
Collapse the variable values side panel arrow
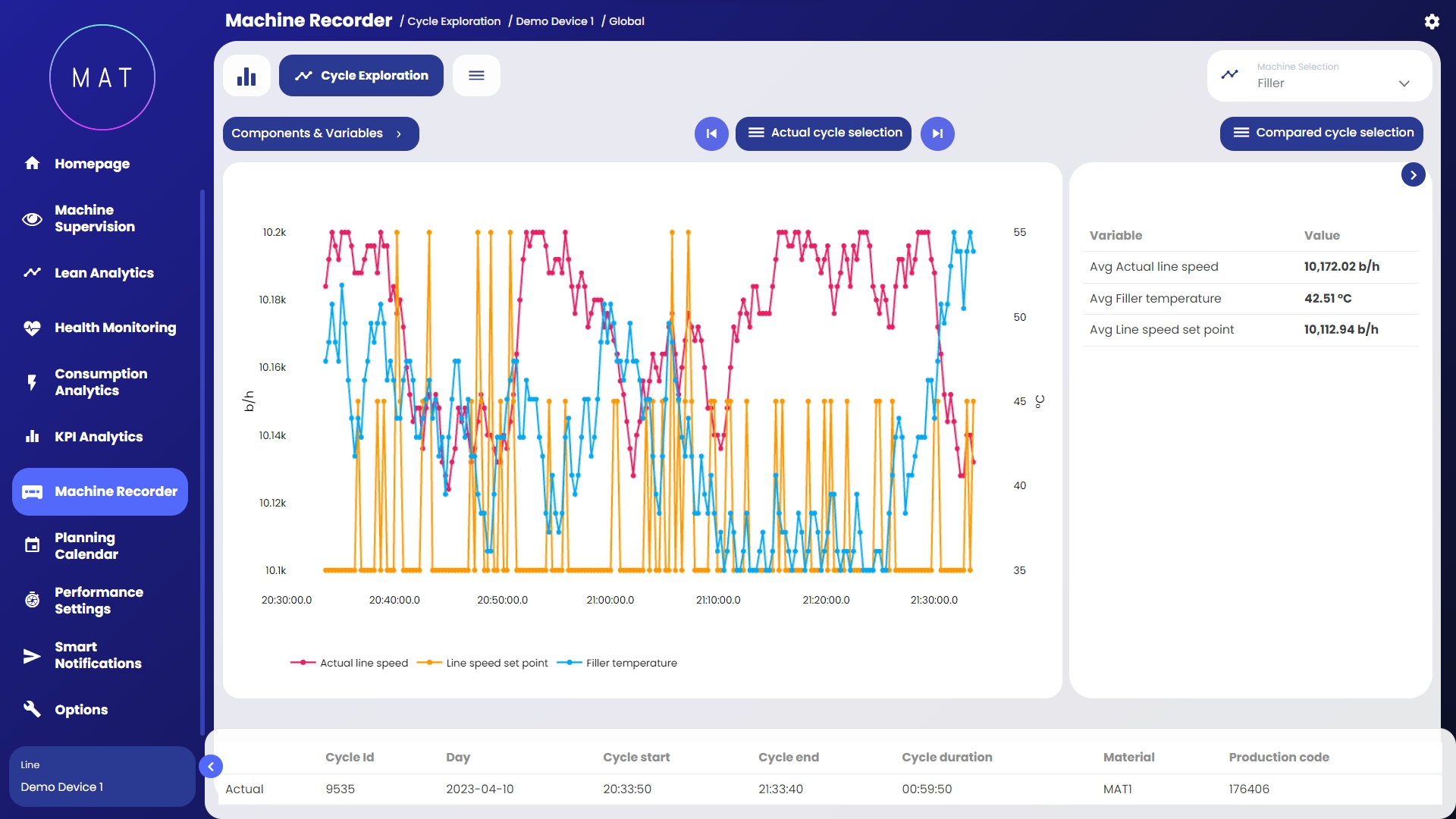pos(1413,175)
